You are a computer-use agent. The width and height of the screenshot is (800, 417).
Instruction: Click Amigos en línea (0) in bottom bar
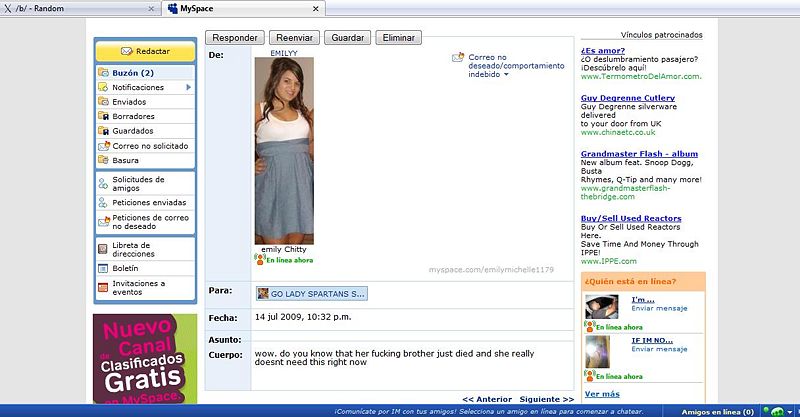(717, 412)
